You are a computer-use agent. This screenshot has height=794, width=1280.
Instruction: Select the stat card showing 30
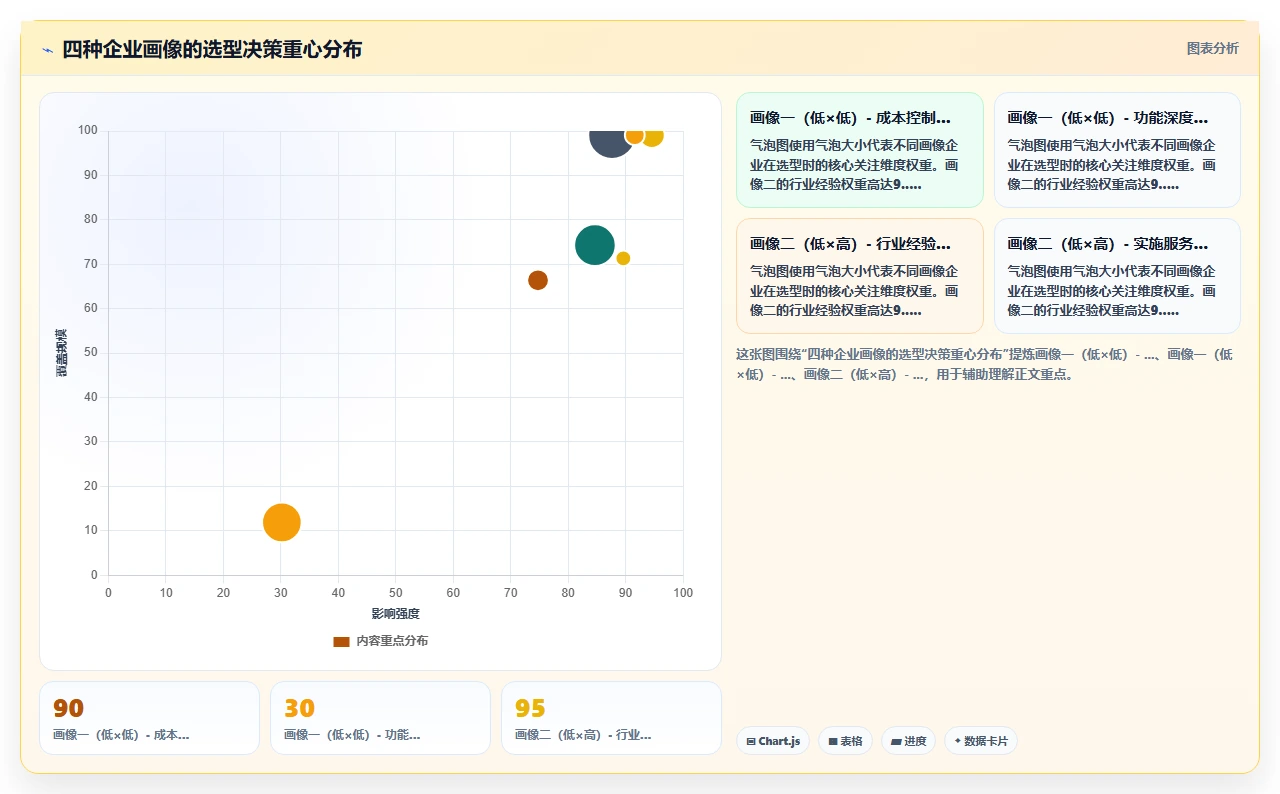coord(380,718)
